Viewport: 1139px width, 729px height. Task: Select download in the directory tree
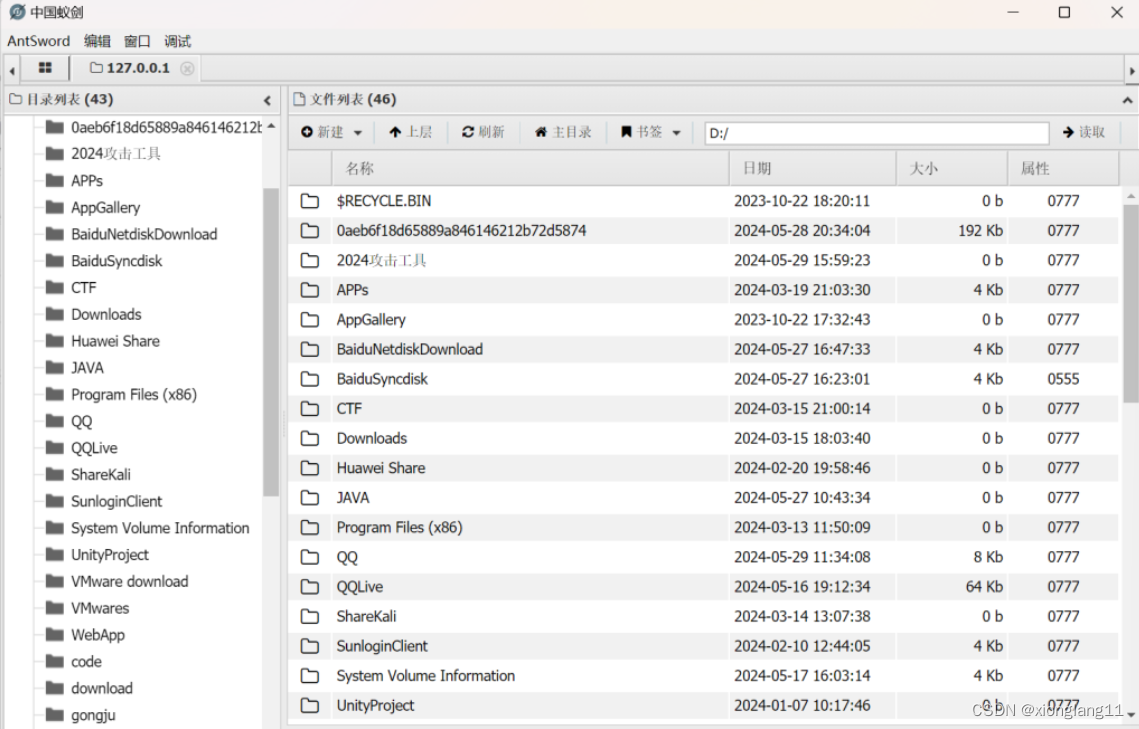pyautogui.click(x=102, y=688)
